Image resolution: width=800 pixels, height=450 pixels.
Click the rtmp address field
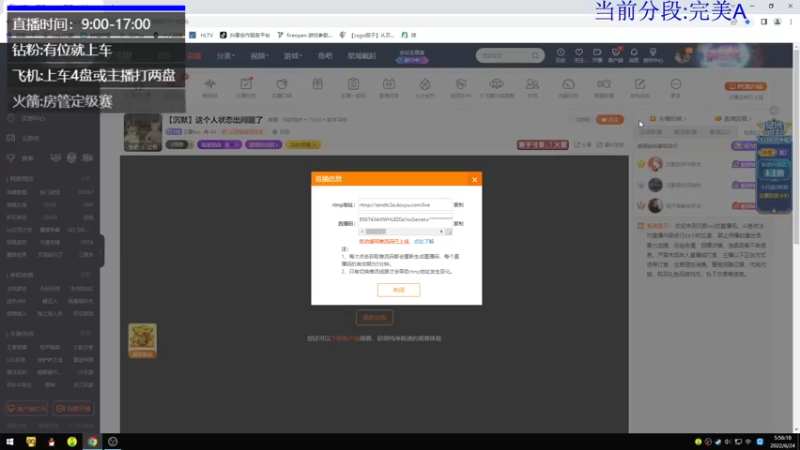405,205
